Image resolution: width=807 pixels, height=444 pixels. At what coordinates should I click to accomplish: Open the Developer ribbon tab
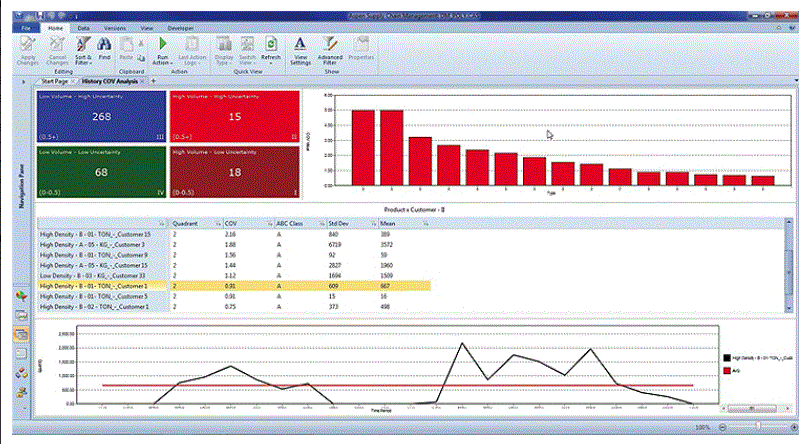(181, 28)
